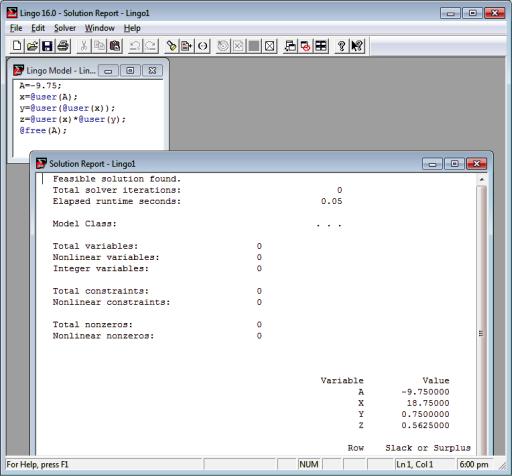Open the Window menu
Viewport: 512px width, 476px height.
click(100, 28)
